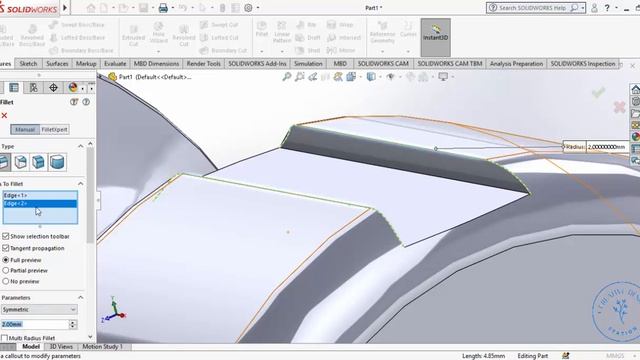The width and height of the screenshot is (640, 360).
Task: Collapse the Type section
Action: pos(80,146)
